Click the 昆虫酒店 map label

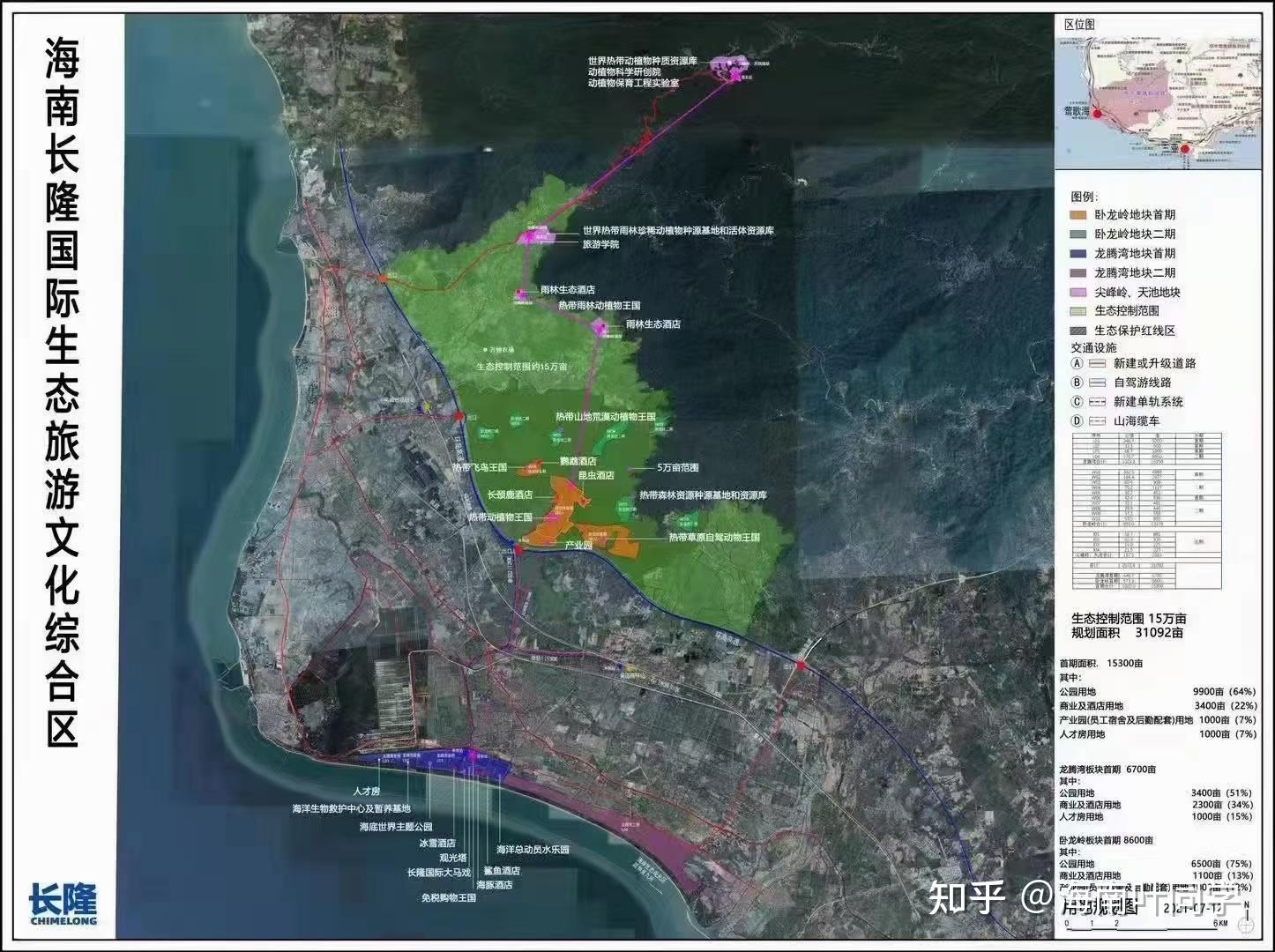595,475
